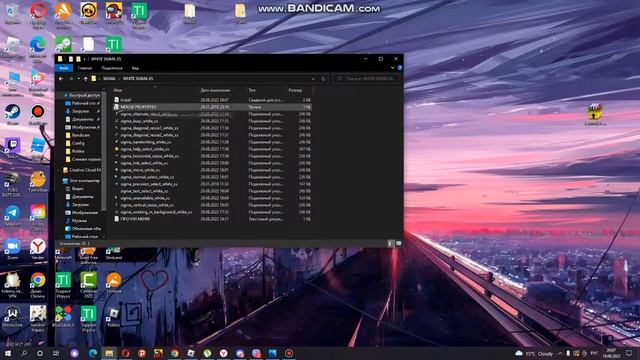640x360 pixels.
Task: Open address bar history dropdown
Action: point(313,79)
